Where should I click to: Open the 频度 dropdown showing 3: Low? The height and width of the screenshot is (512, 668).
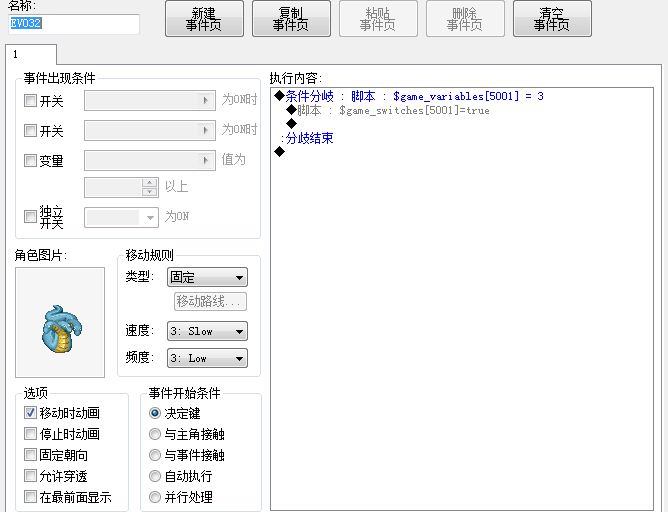[x=207, y=358]
